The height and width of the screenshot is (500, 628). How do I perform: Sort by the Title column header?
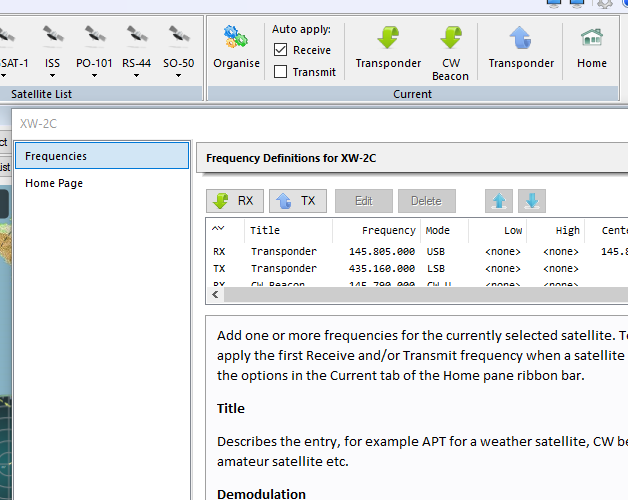pyautogui.click(x=288, y=230)
